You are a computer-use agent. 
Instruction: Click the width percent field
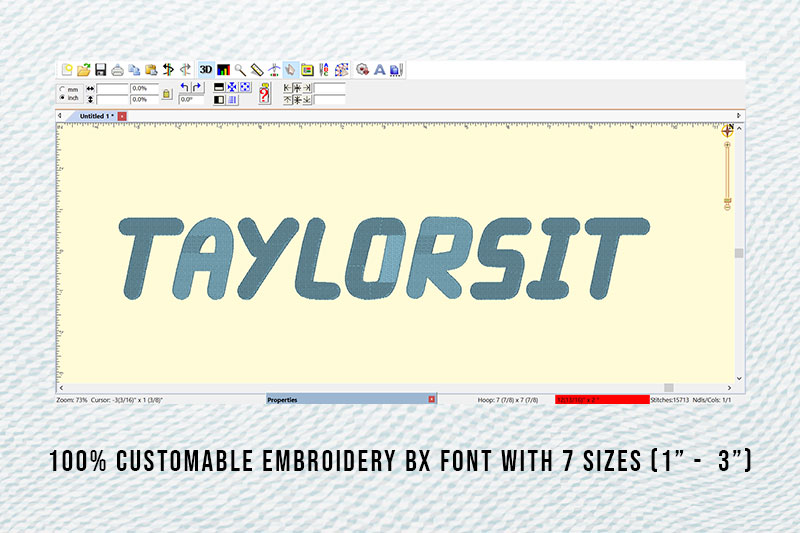[x=144, y=89]
